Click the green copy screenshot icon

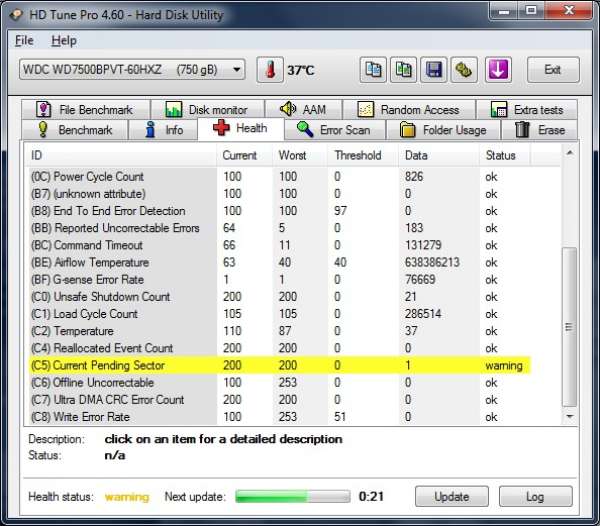click(x=403, y=70)
